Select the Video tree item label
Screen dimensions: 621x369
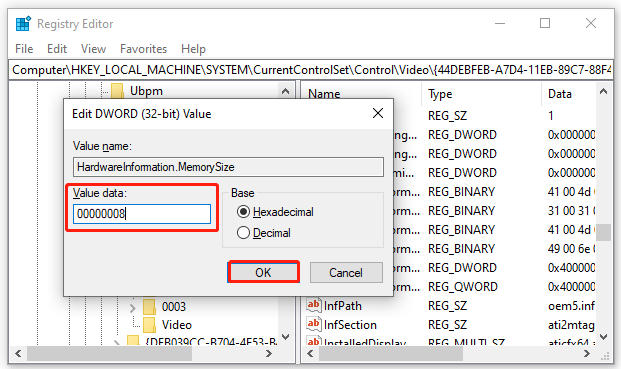[x=177, y=325]
